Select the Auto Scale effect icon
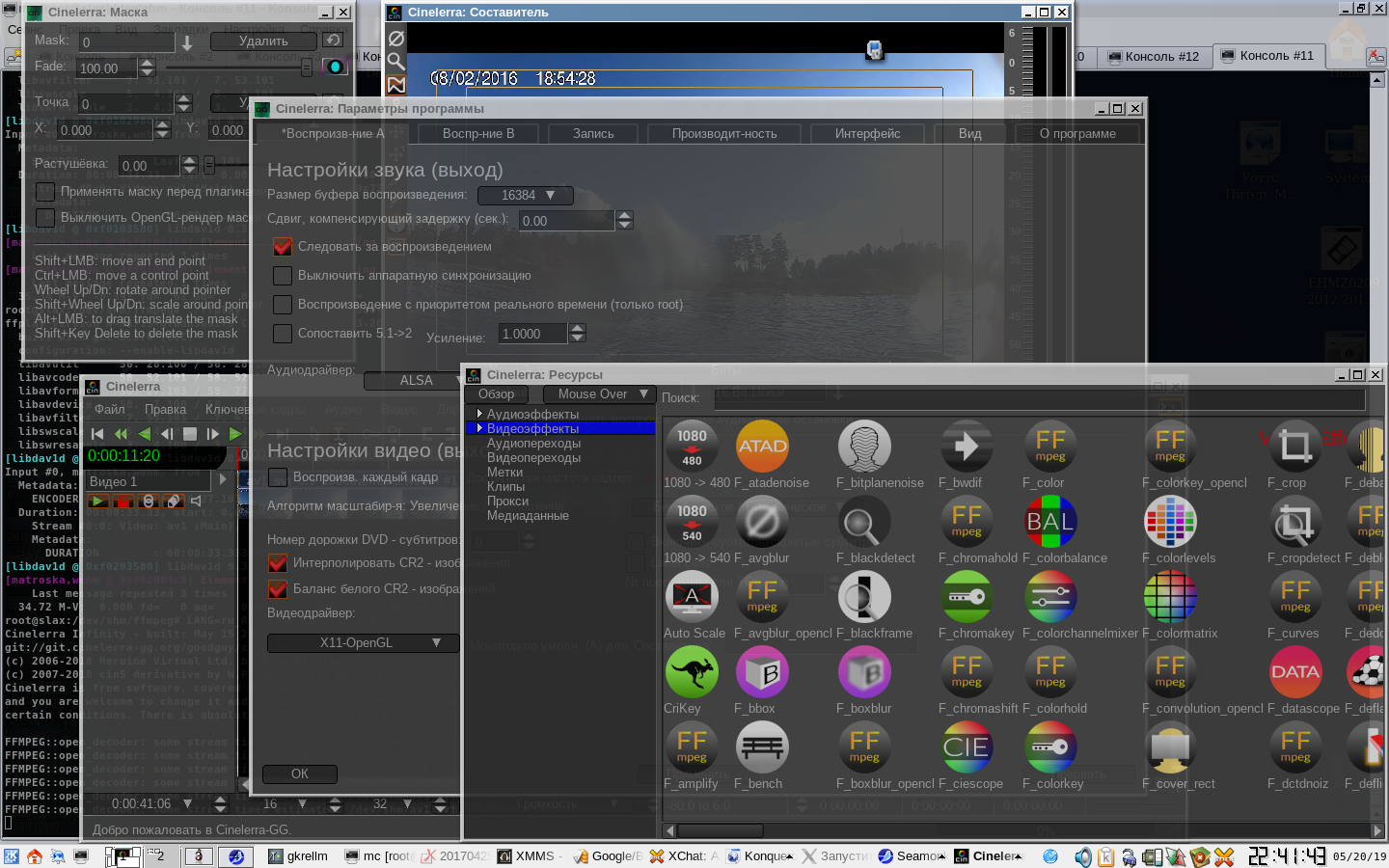 692,597
